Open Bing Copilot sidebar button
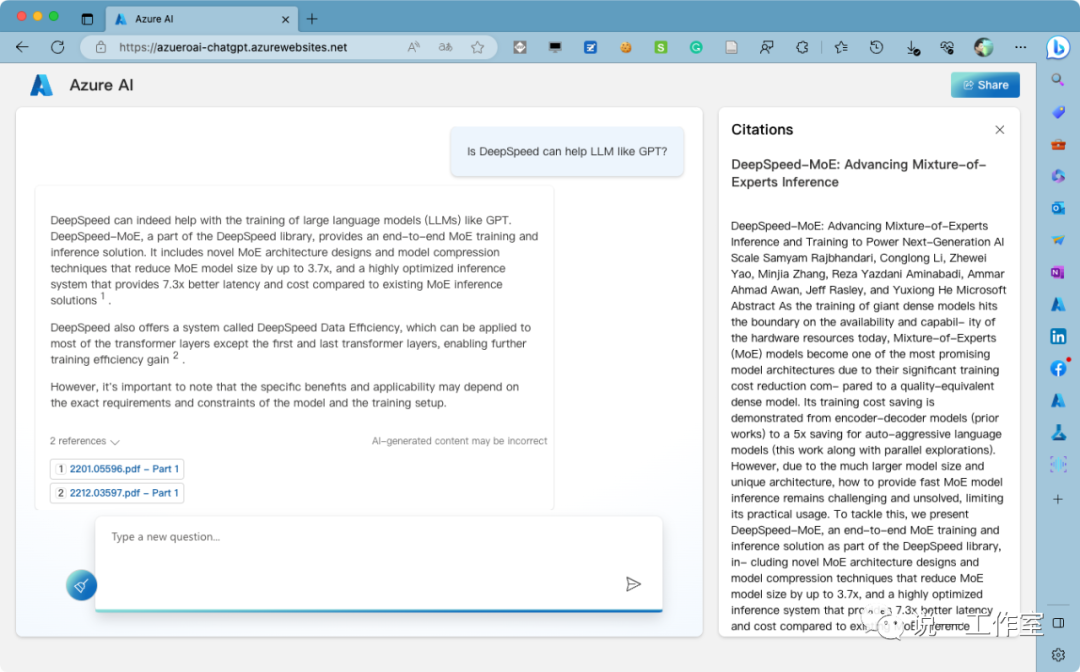 point(1058,48)
